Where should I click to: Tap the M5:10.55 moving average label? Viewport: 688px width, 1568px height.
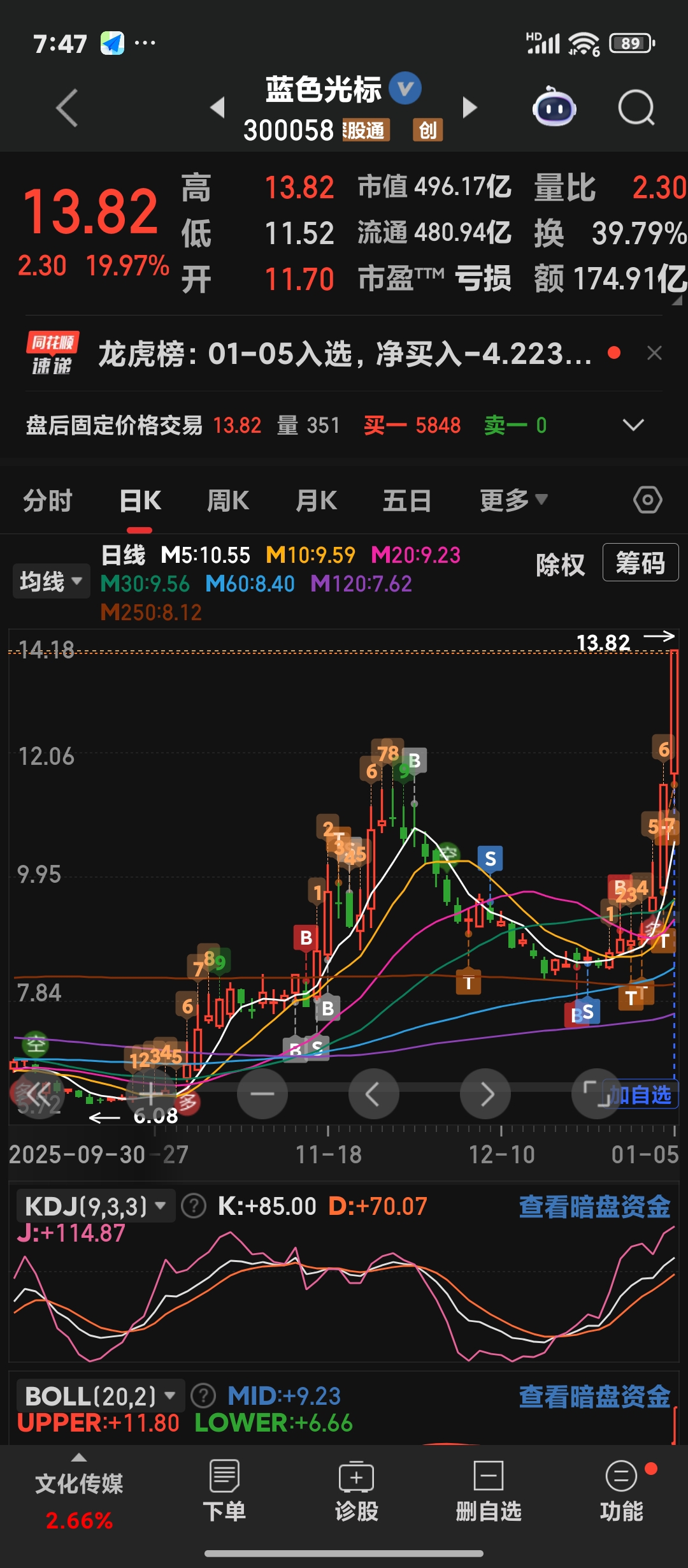click(205, 555)
